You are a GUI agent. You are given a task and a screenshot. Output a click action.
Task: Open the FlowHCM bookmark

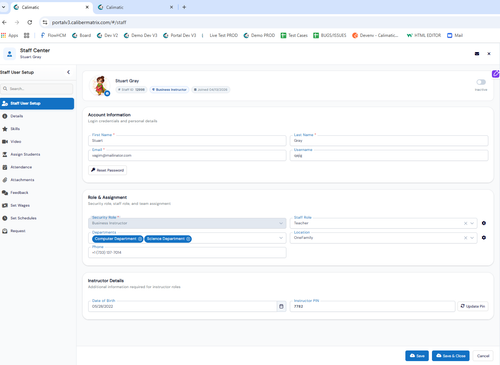[53, 35]
